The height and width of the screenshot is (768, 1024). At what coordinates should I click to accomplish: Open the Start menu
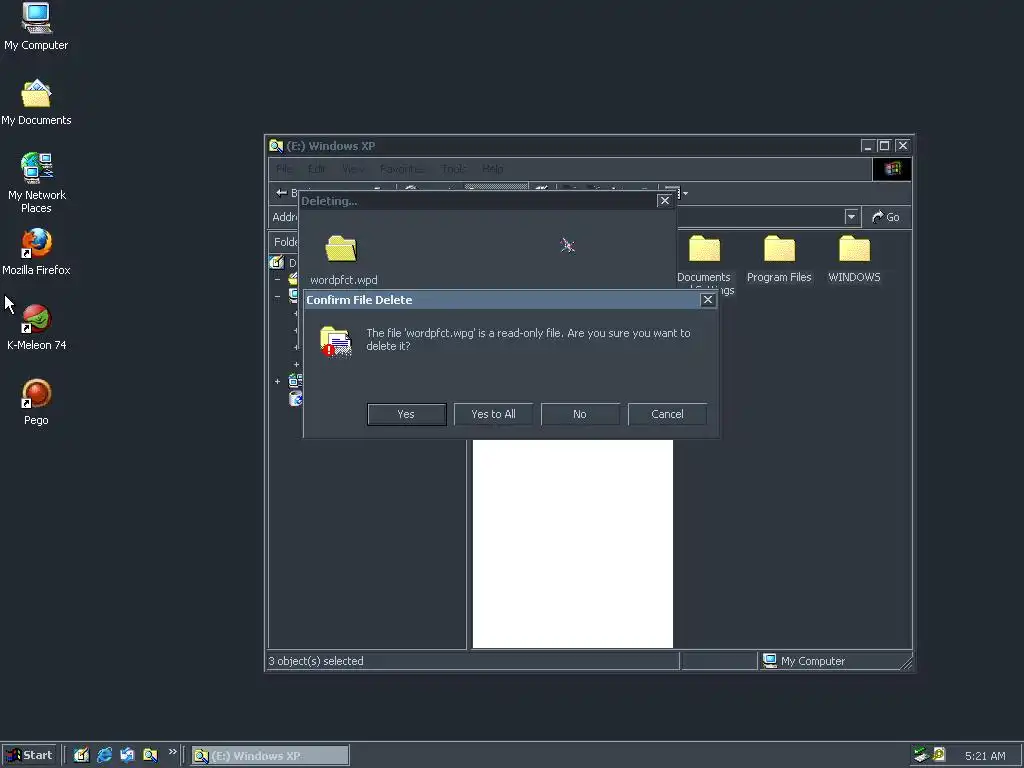29,755
